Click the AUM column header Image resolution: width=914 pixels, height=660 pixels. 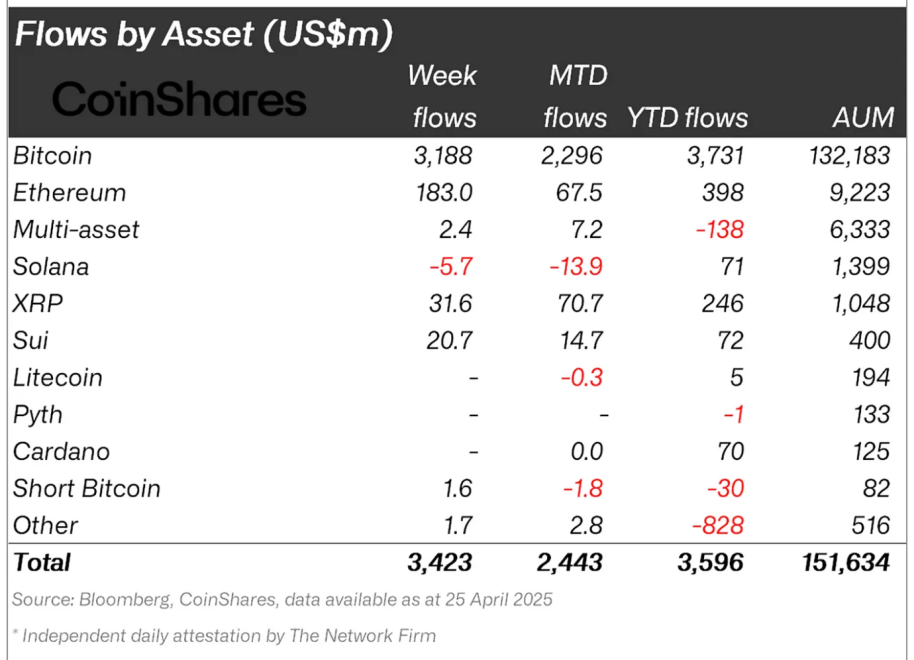(863, 118)
